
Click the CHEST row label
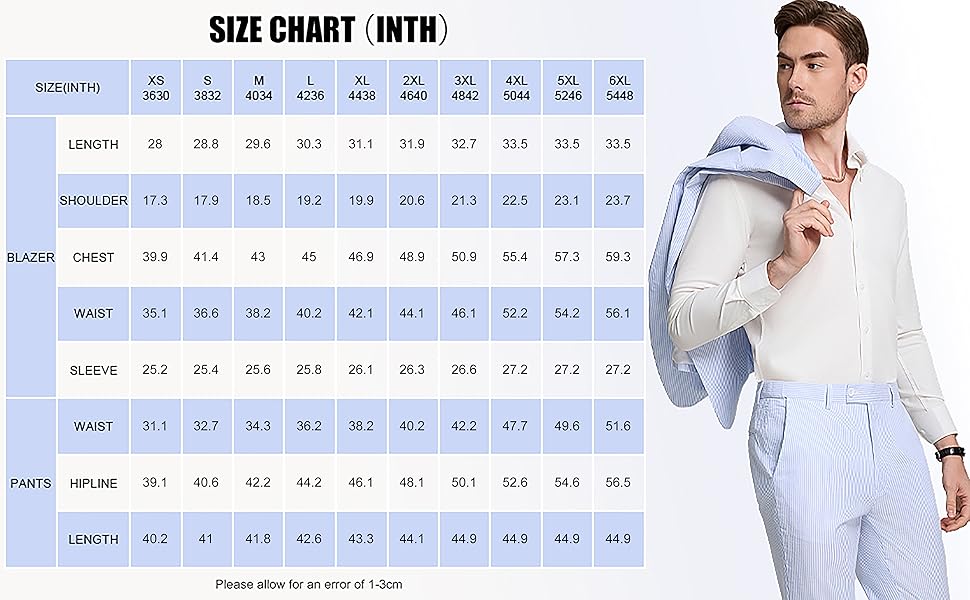point(94,257)
